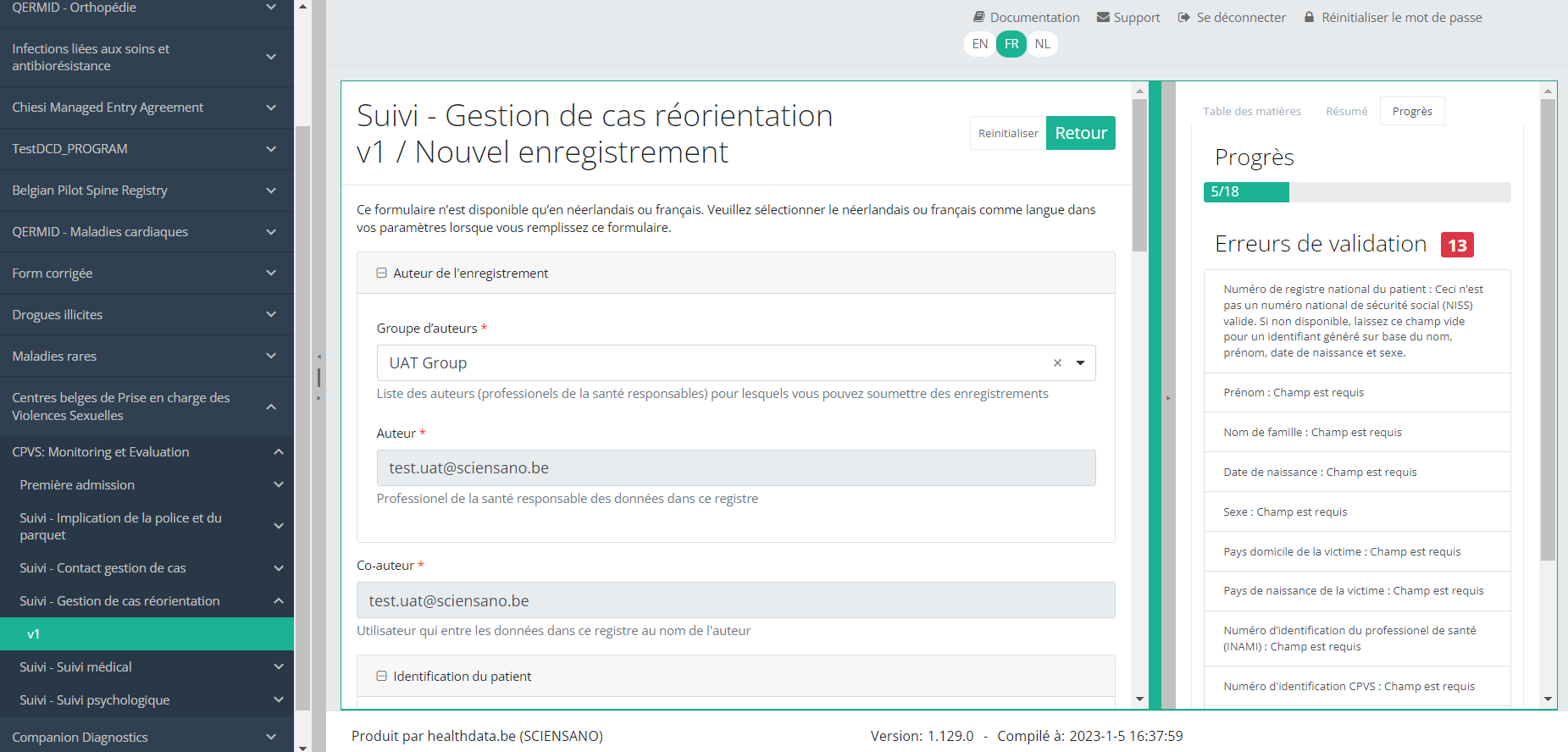1568x752 pixels.
Task: Click the Documentation book icon
Action: coord(978,17)
